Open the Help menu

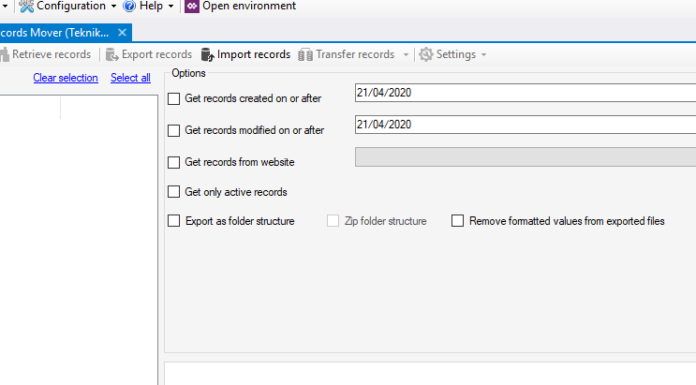tap(150, 6)
